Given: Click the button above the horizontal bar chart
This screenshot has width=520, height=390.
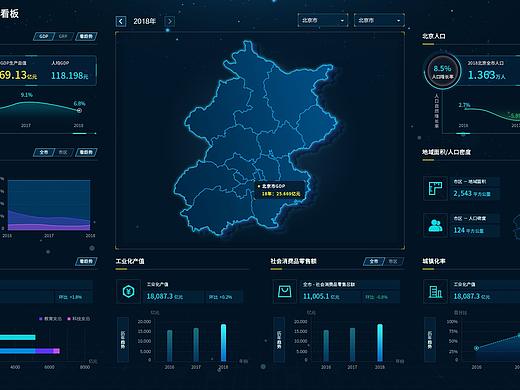Looking at the screenshot, I should pyautogui.click(x=86, y=261).
